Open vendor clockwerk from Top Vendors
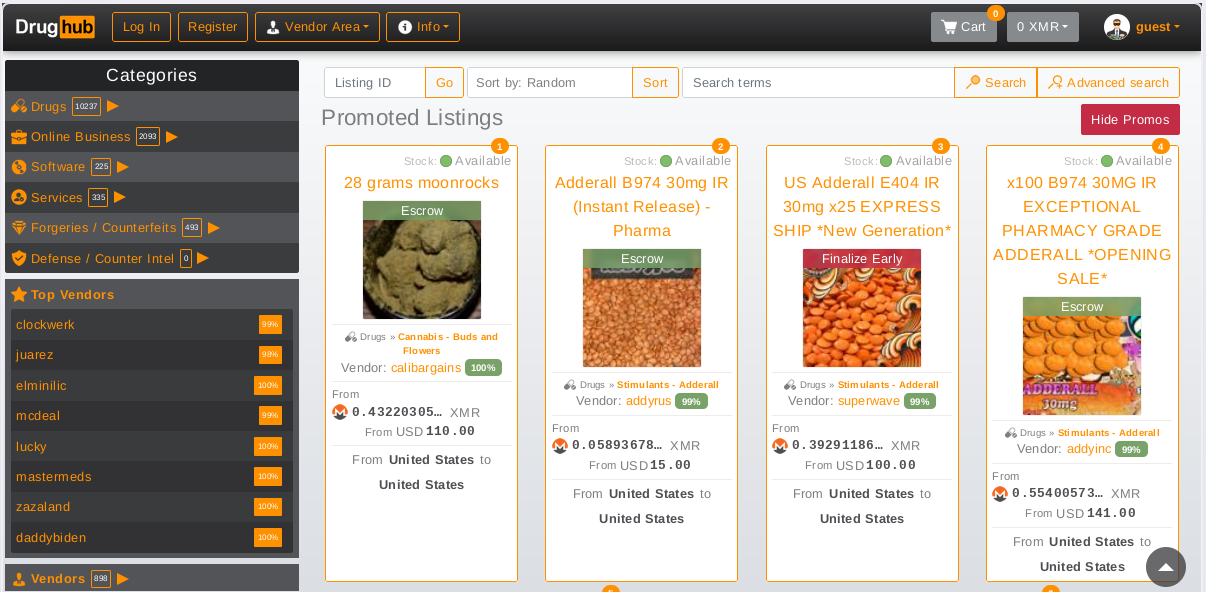1206x592 pixels. [x=46, y=325]
